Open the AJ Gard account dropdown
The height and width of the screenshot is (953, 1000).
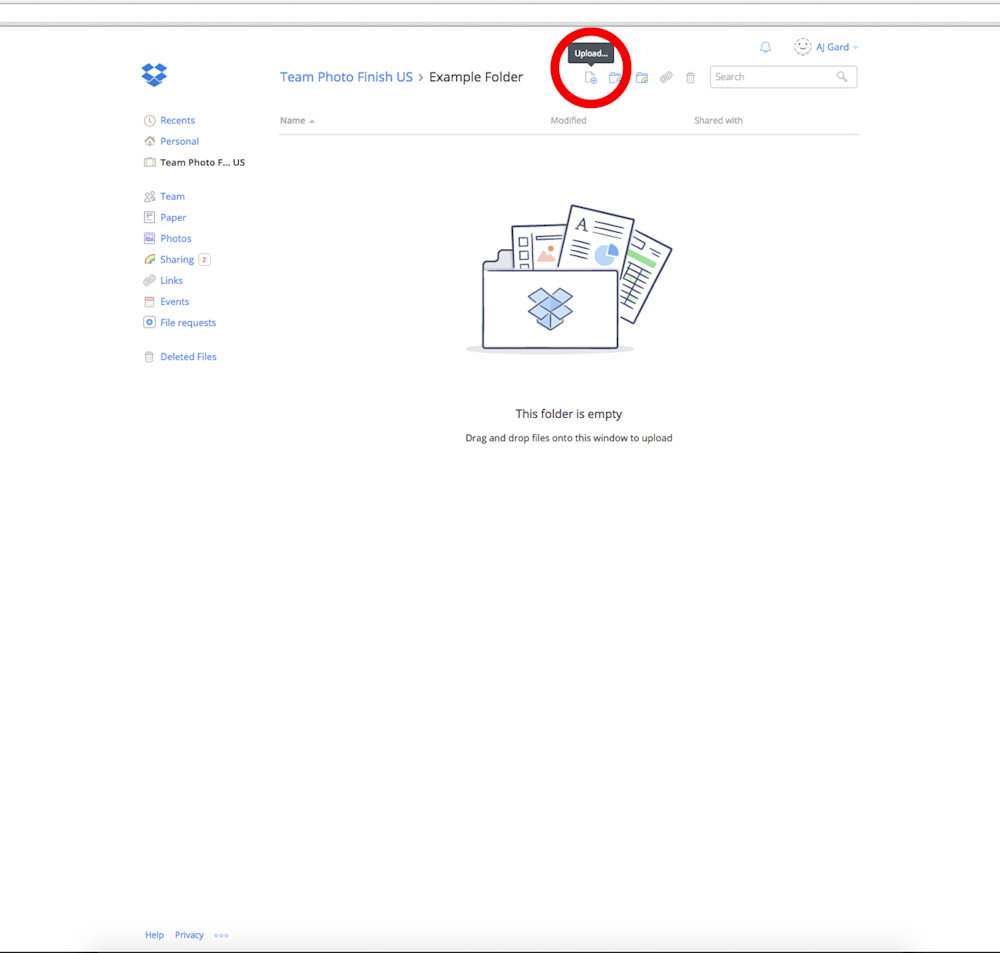click(827, 47)
